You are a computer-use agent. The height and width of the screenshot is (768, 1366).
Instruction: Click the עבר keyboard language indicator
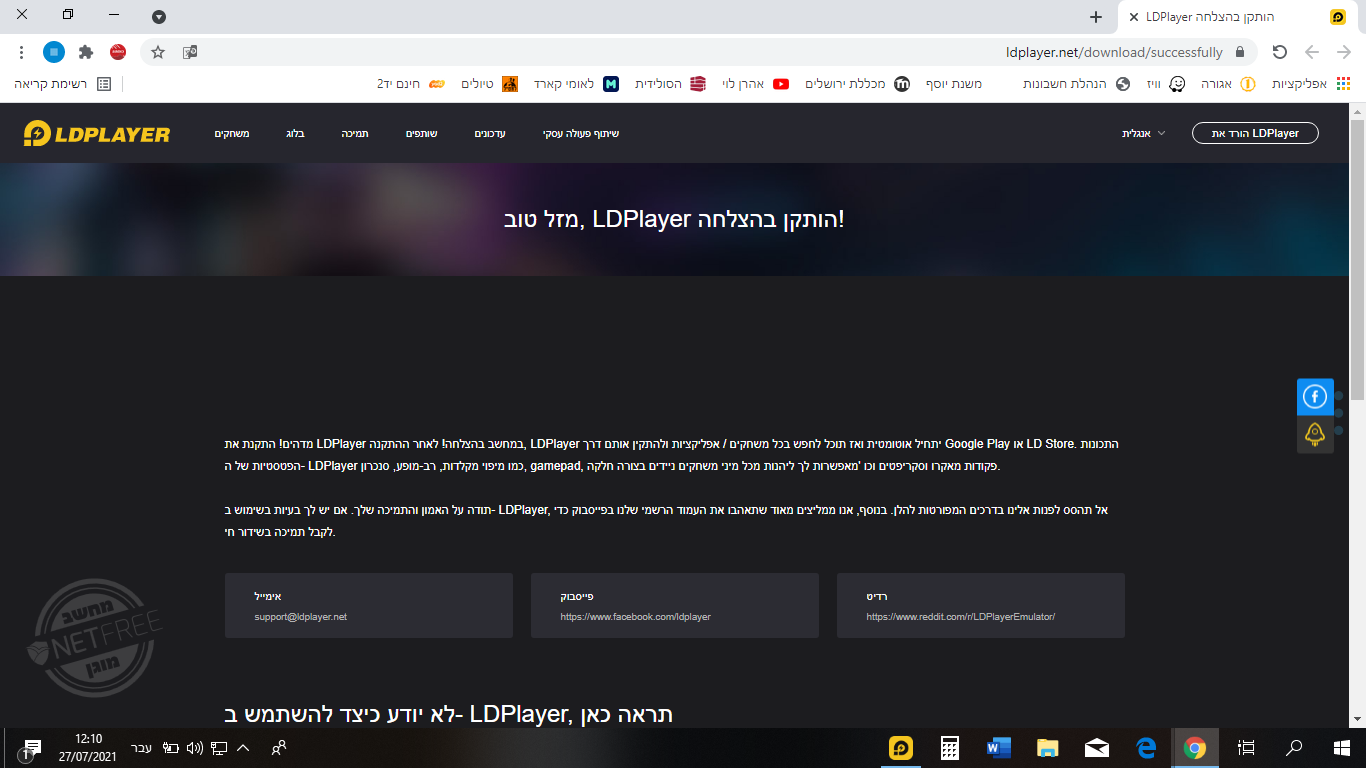[141, 748]
